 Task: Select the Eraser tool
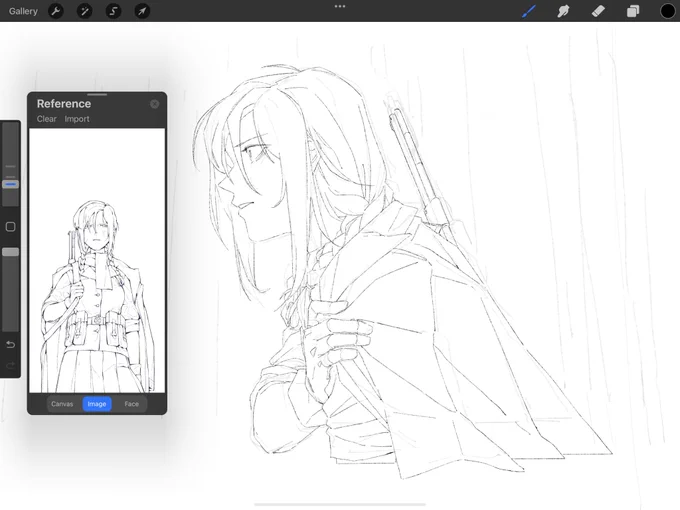(x=598, y=11)
